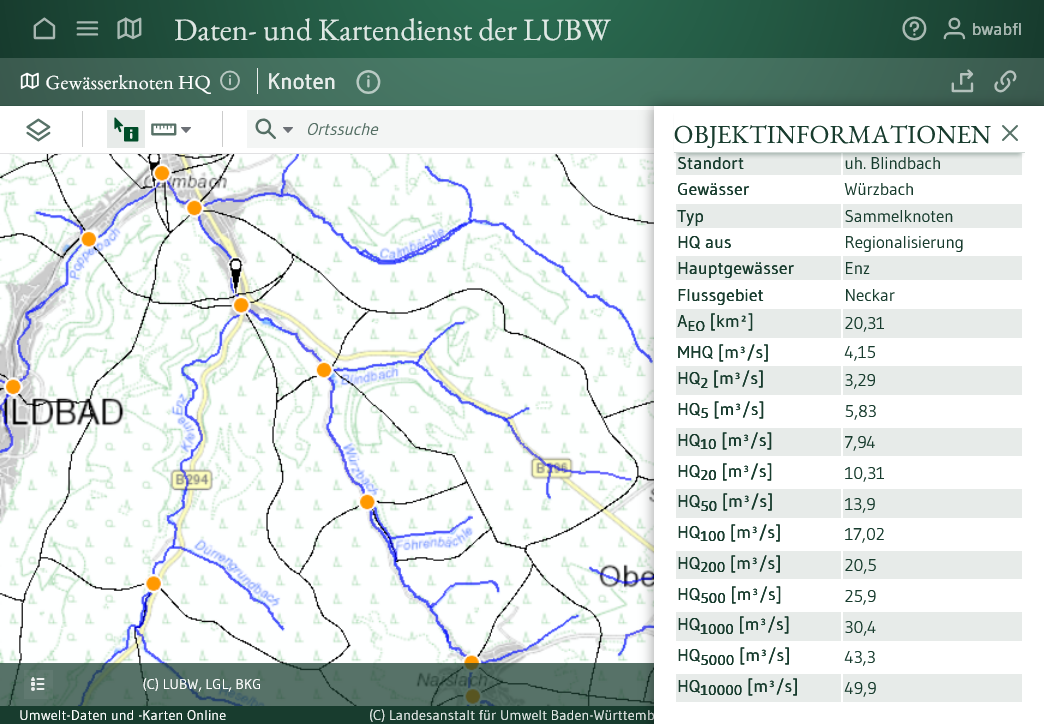Select orange node on Poppelbach

pyautogui.click(x=89, y=238)
